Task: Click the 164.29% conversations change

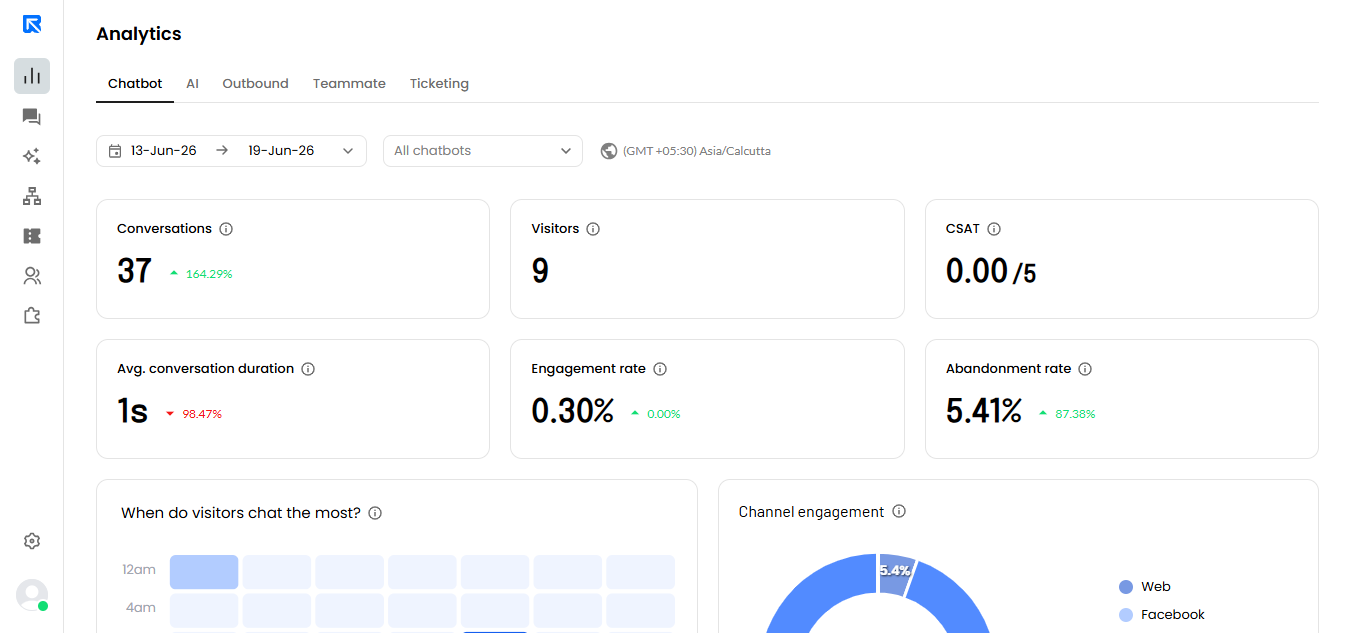Action: [209, 274]
